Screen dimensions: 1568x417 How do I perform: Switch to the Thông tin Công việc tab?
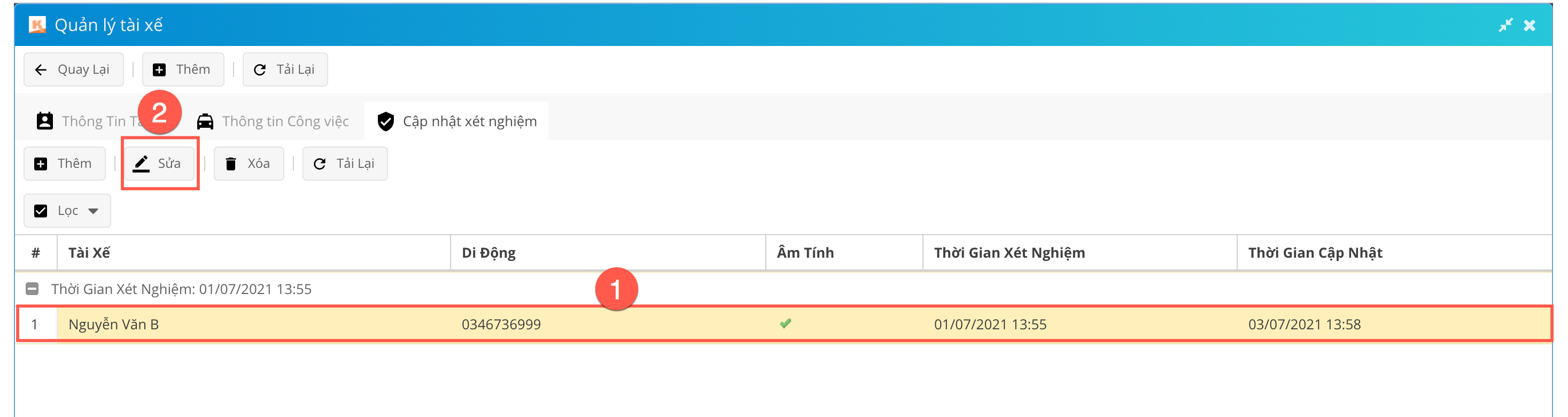click(x=285, y=122)
